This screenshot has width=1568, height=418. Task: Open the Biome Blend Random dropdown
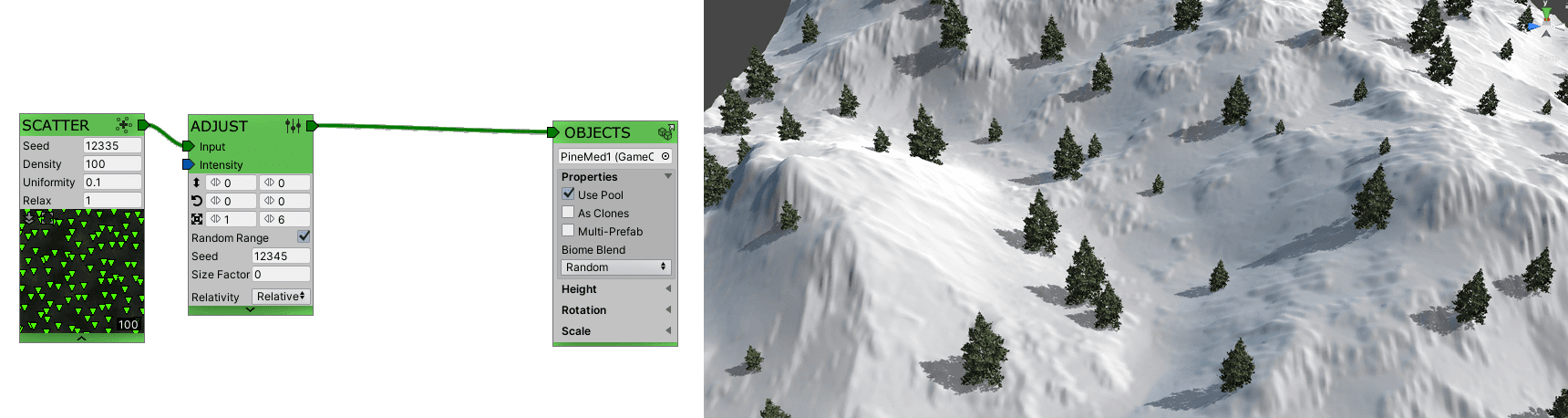pyautogui.click(x=616, y=267)
